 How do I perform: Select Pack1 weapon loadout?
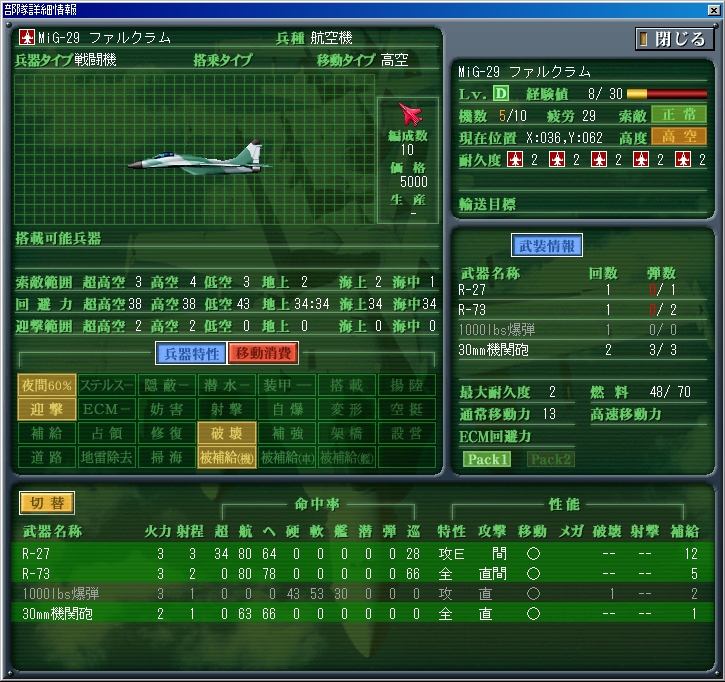[487, 459]
